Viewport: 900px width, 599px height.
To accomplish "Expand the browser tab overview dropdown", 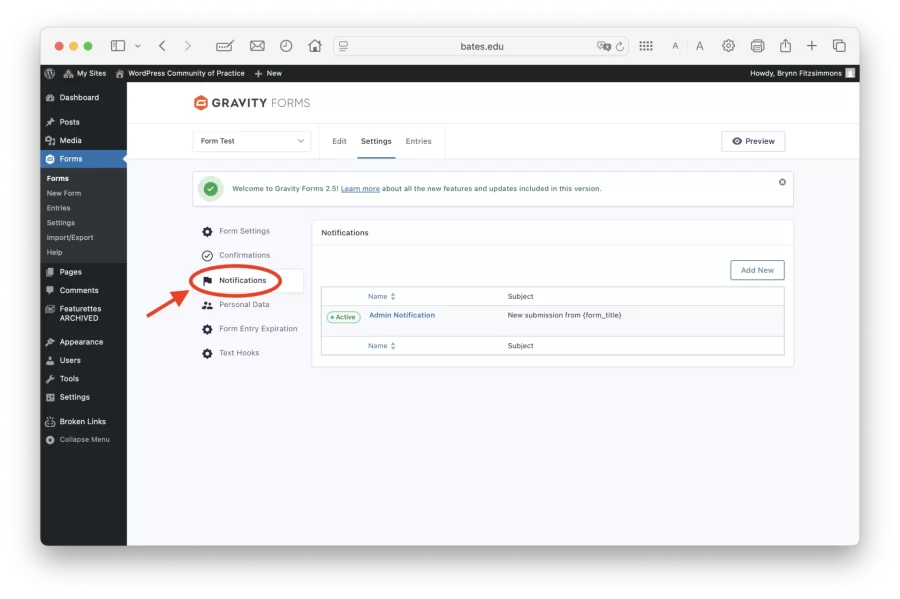I will coord(138,45).
